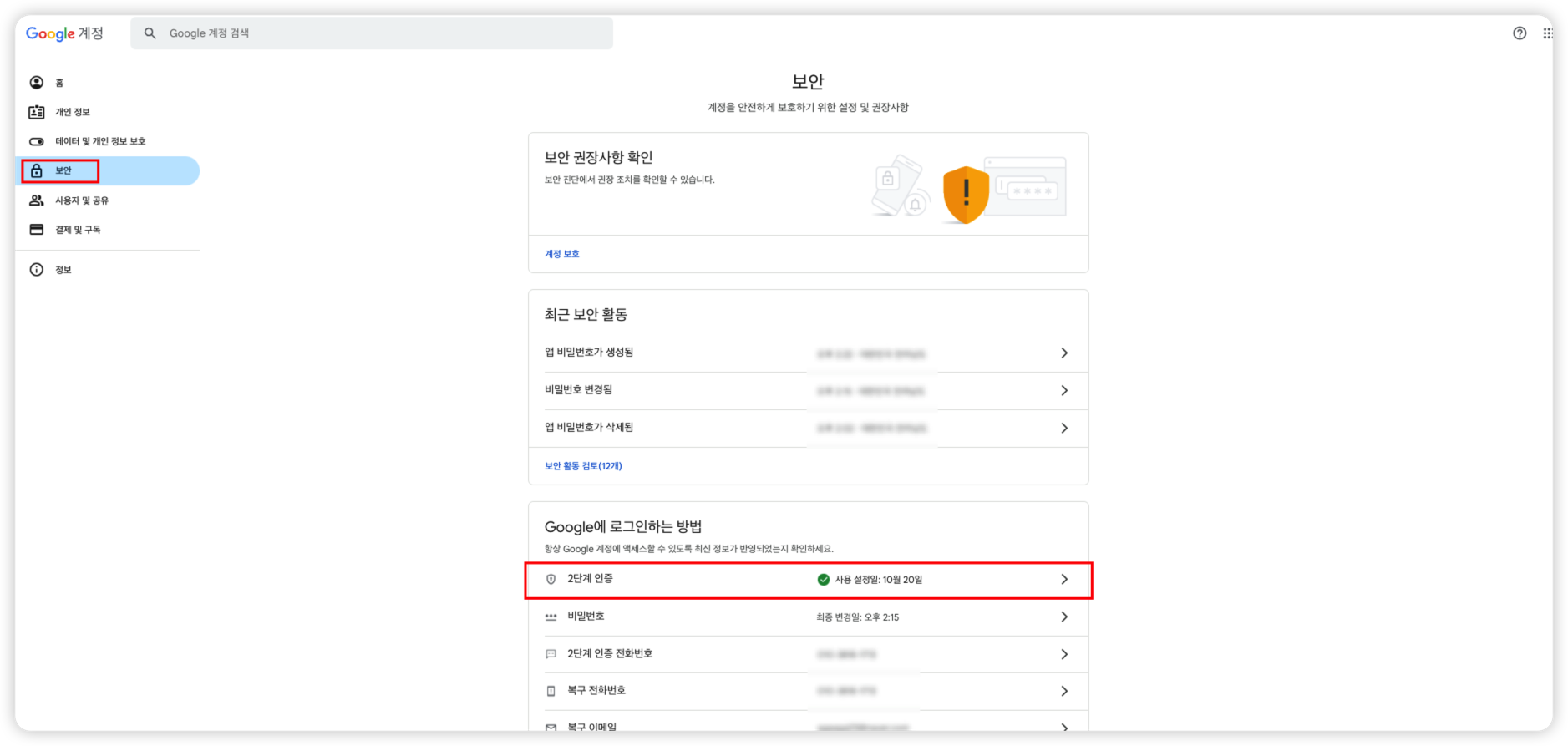
Task: Click green check next to 사용 설정일
Action: (x=824, y=580)
